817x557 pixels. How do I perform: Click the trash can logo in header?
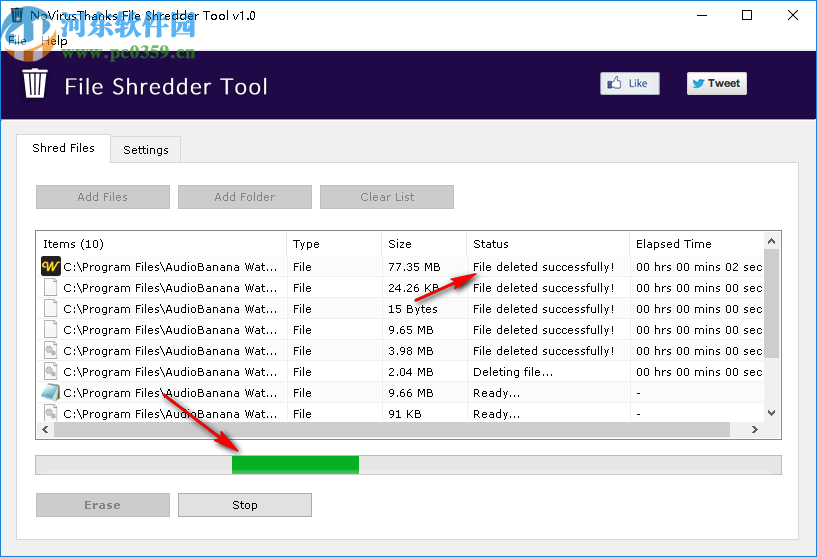35,83
